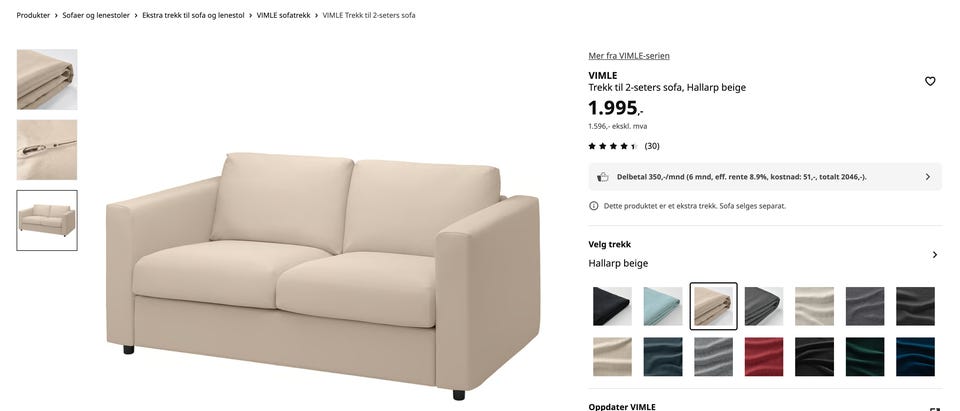
Task: Choose the deep blue cover swatch
Action: coord(915,356)
